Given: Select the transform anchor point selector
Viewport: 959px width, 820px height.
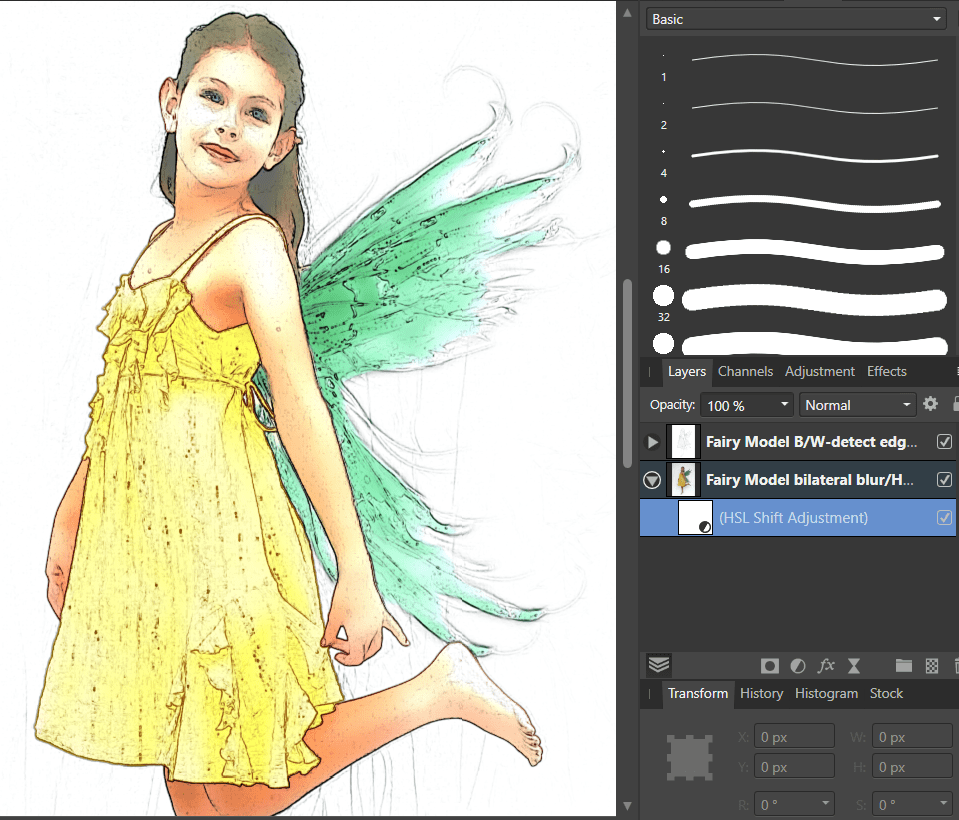Looking at the screenshot, I should 689,757.
